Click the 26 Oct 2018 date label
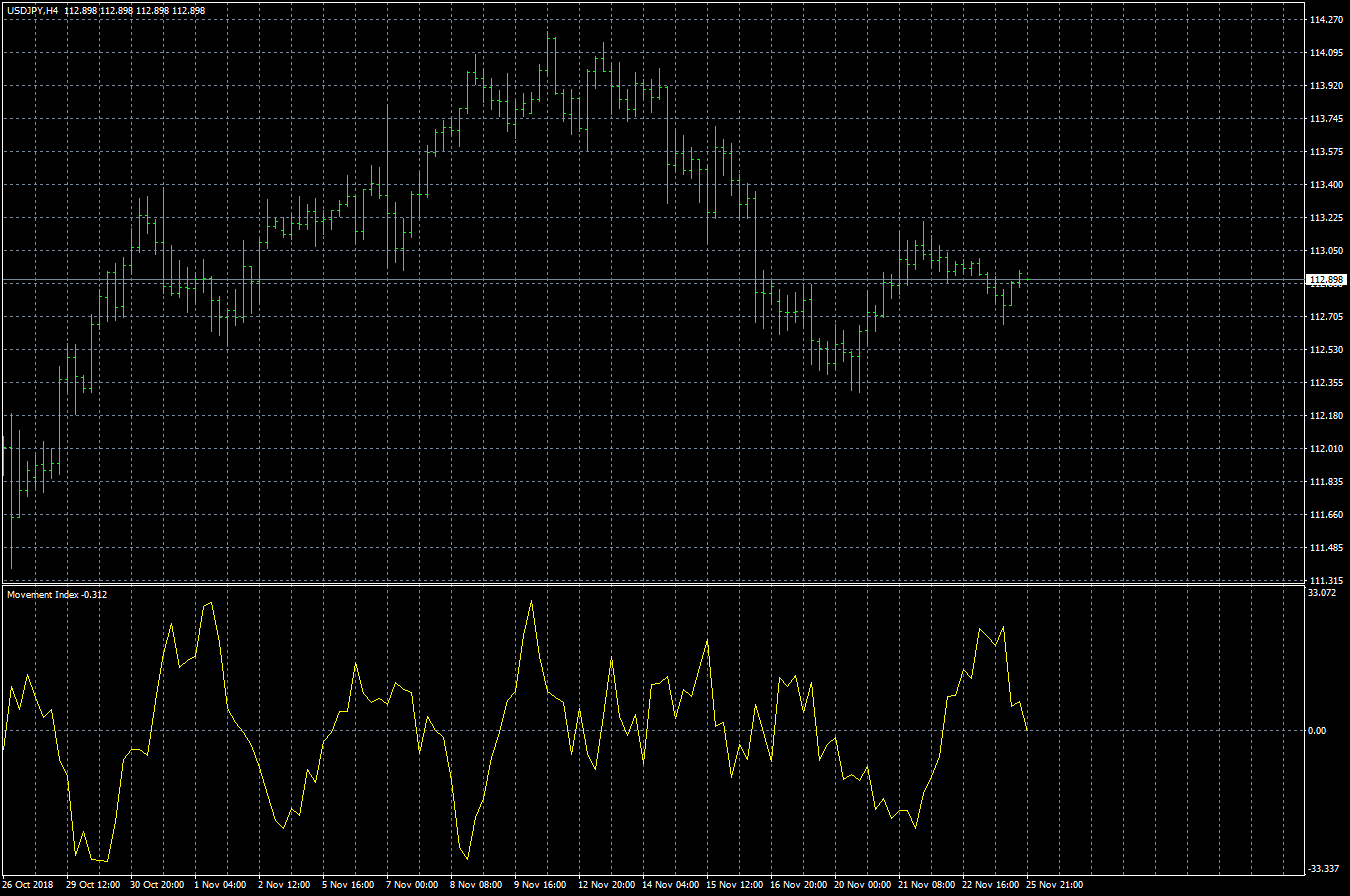1350x896 pixels. click(x=27, y=885)
